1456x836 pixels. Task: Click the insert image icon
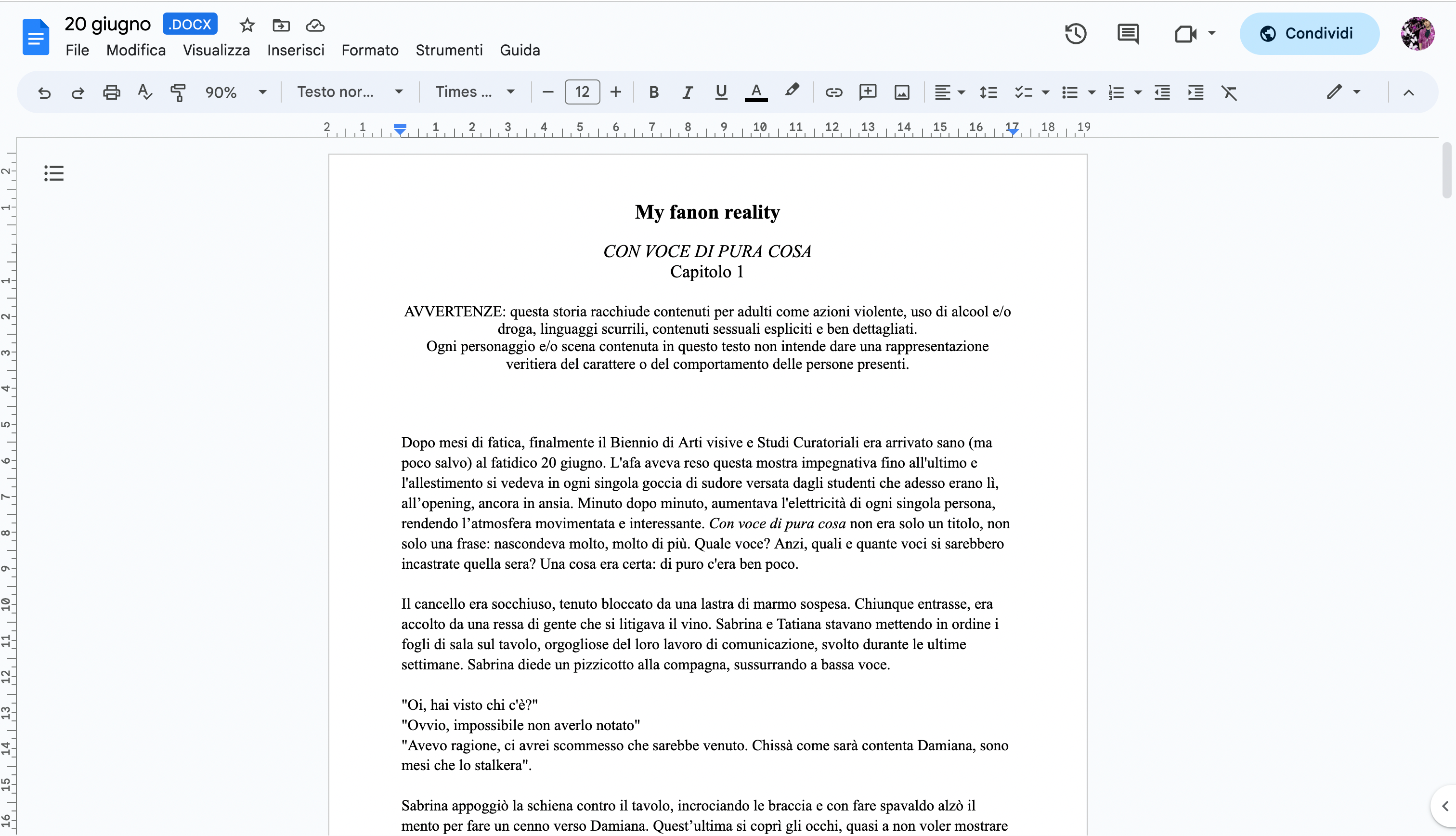[x=902, y=92]
